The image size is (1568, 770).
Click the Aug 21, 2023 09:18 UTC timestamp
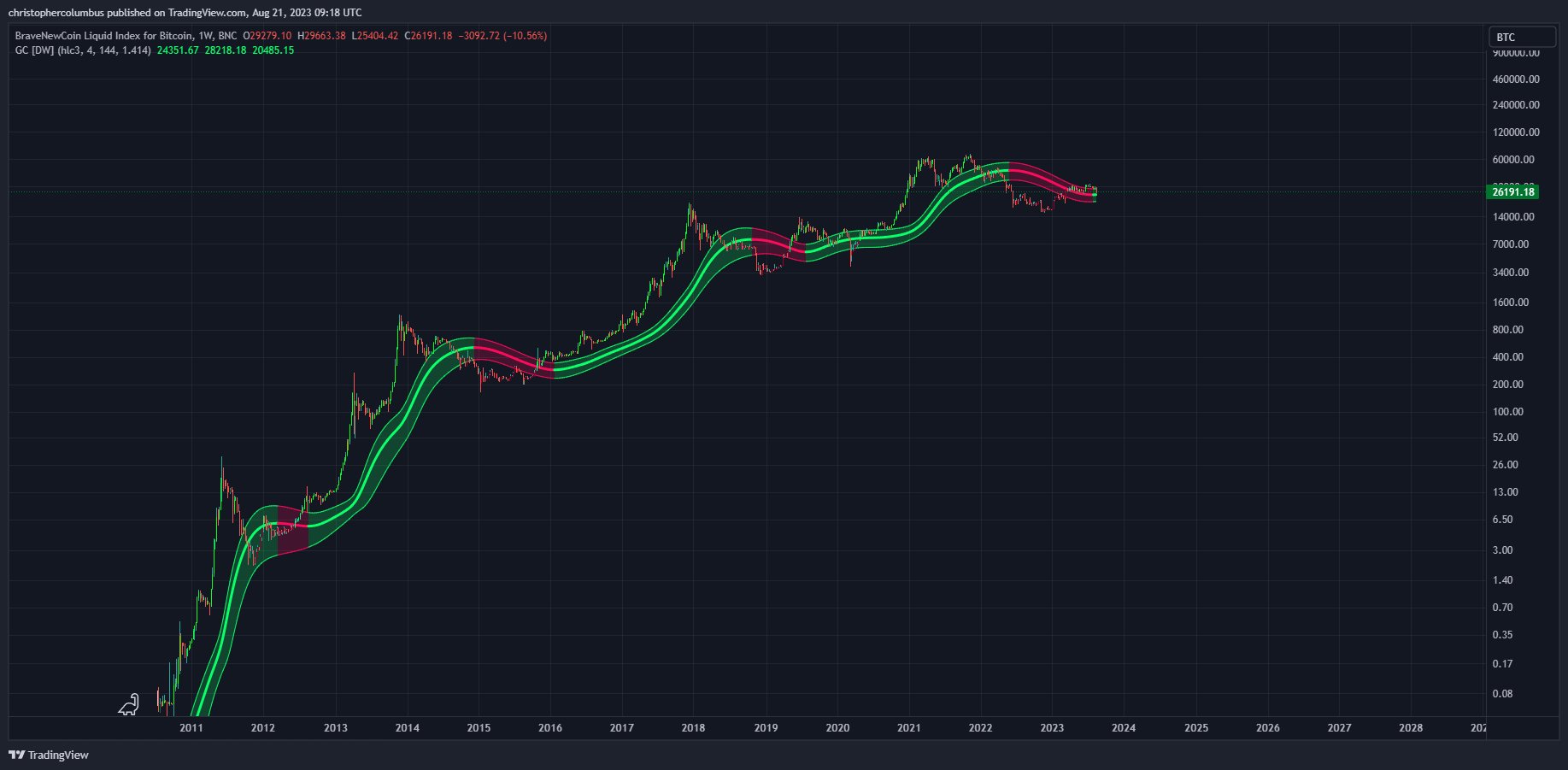click(307, 12)
